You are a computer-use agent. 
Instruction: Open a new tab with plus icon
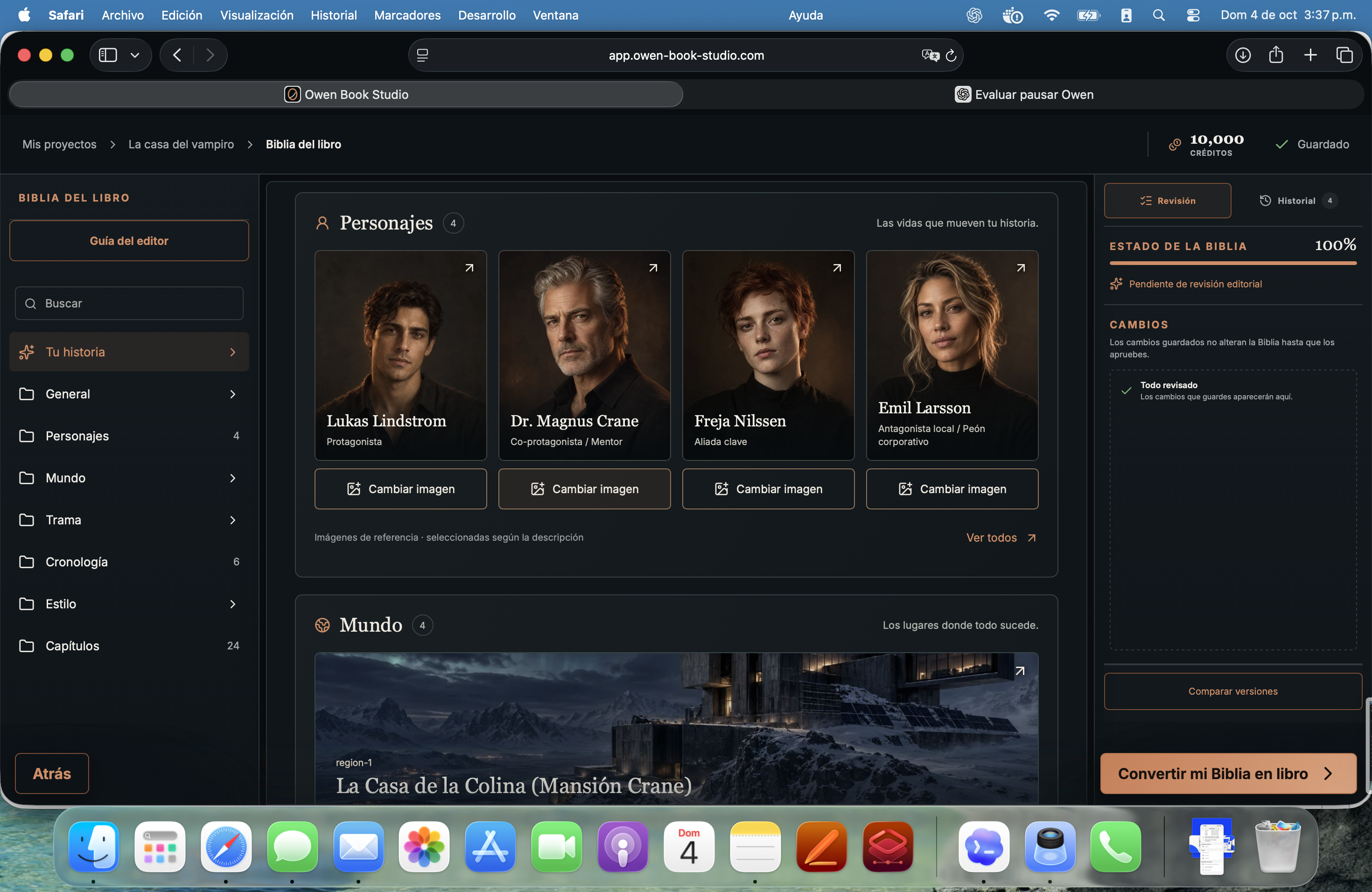(1310, 55)
